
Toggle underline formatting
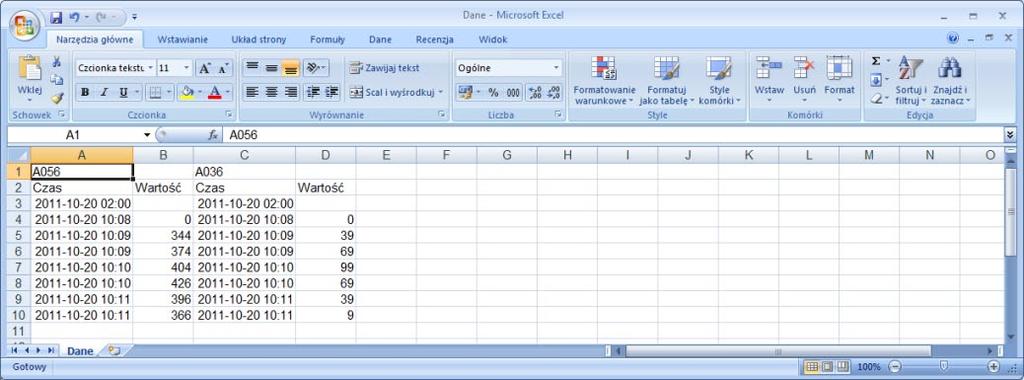pos(123,93)
